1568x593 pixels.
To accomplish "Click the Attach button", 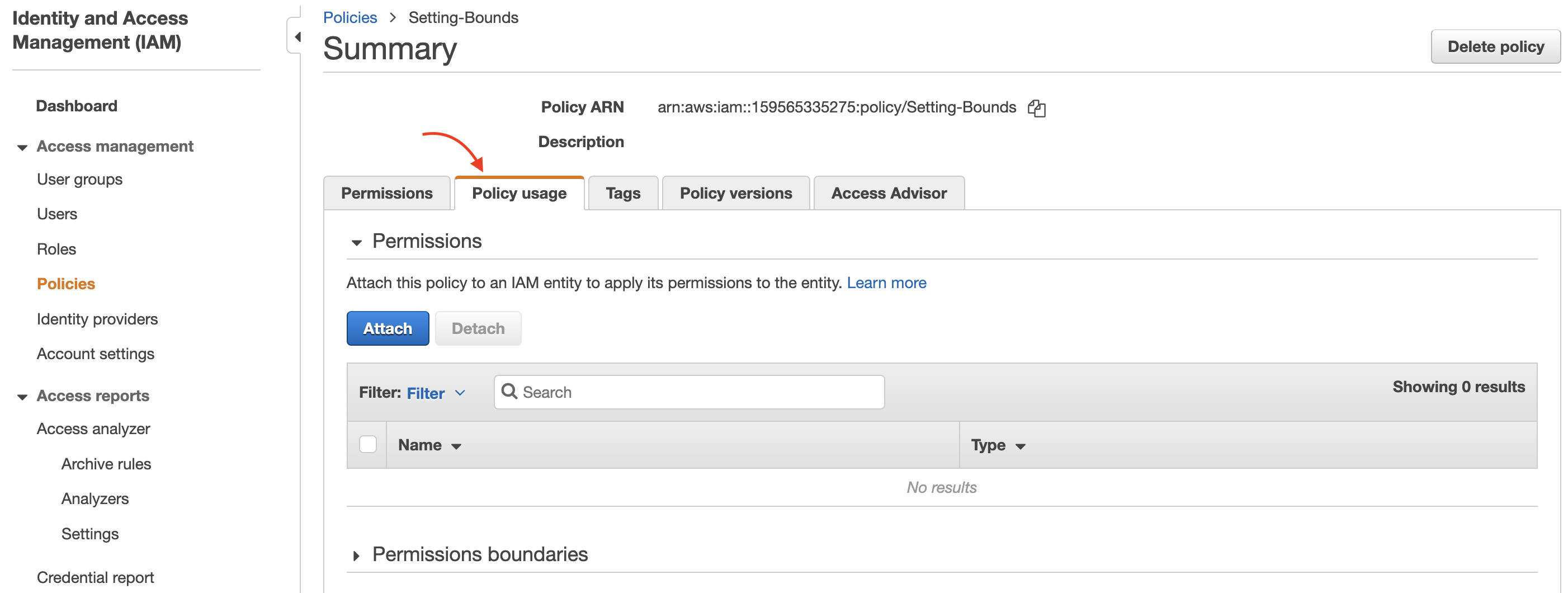I will 388,328.
